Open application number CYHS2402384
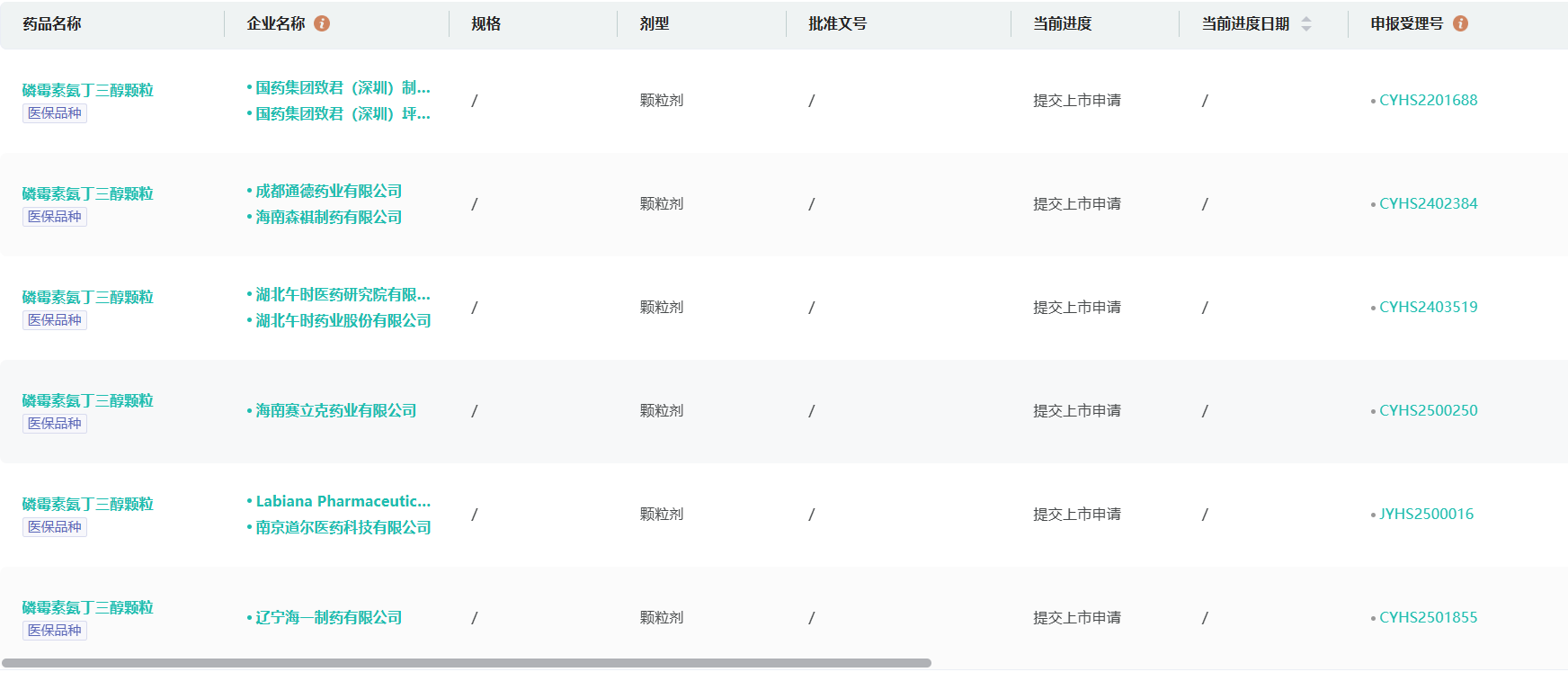1568x690 pixels. 1428,204
